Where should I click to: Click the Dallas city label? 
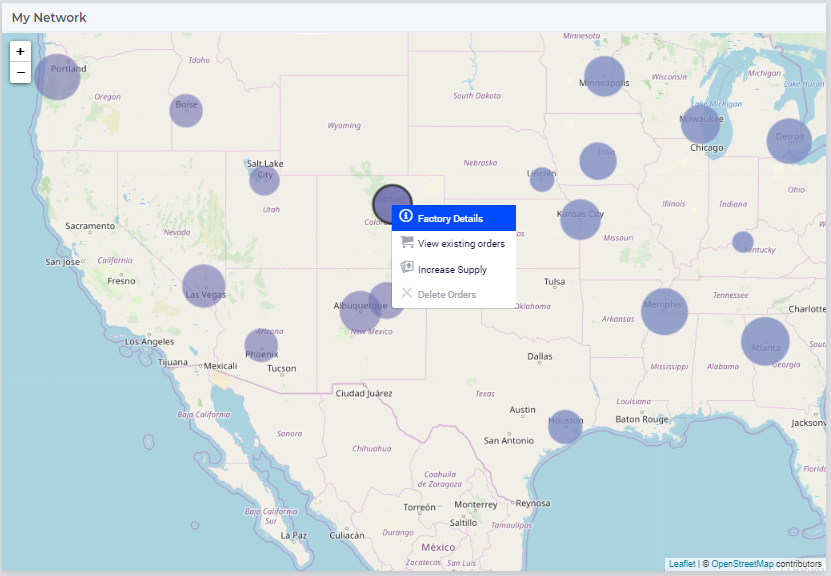(x=540, y=357)
